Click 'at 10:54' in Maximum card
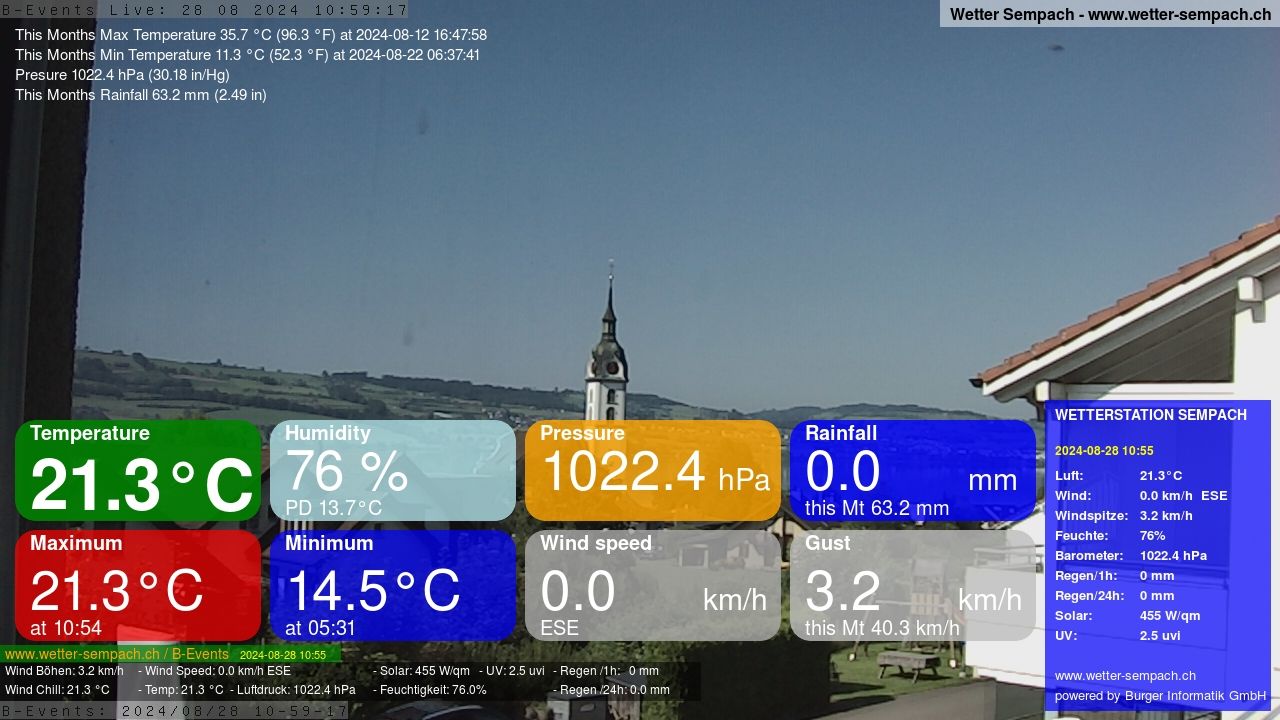 (66, 628)
